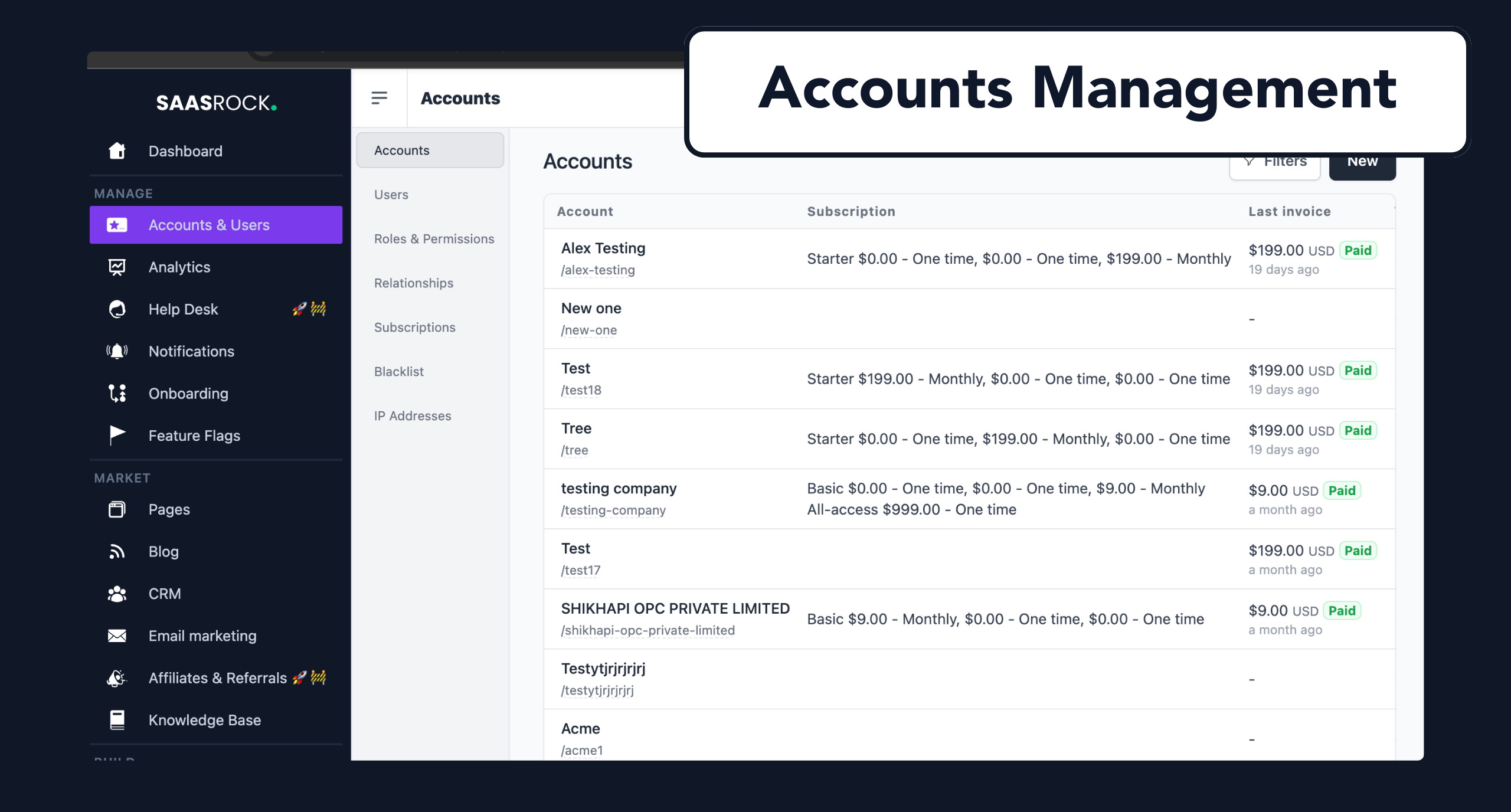Open the Feature Flags icon
Screen dimensions: 1511x812
(x=117, y=435)
